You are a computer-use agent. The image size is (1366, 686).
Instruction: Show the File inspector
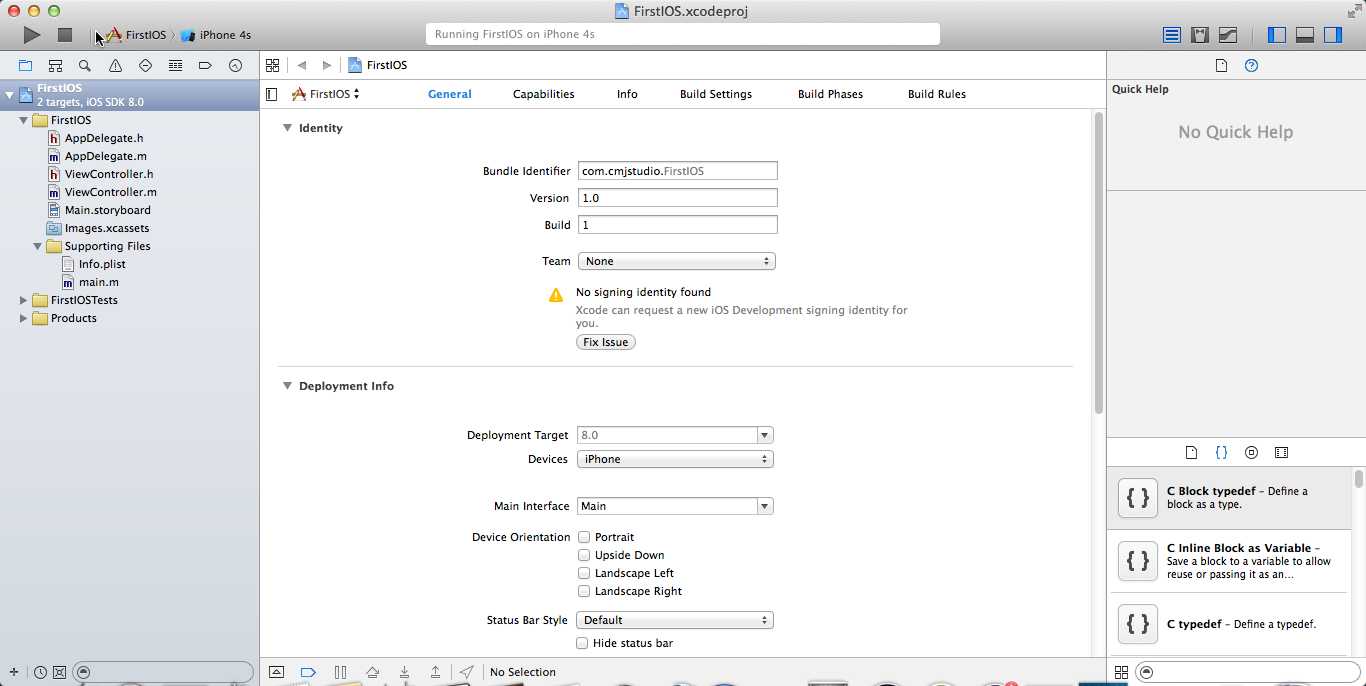(1221, 65)
